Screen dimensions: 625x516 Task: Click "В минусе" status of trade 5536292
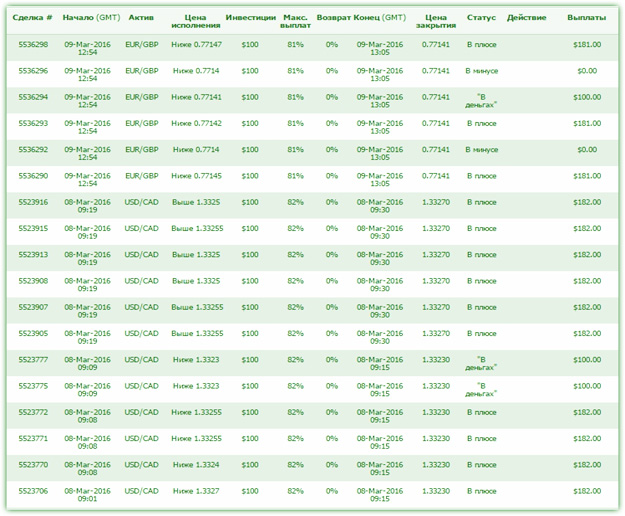(x=481, y=150)
